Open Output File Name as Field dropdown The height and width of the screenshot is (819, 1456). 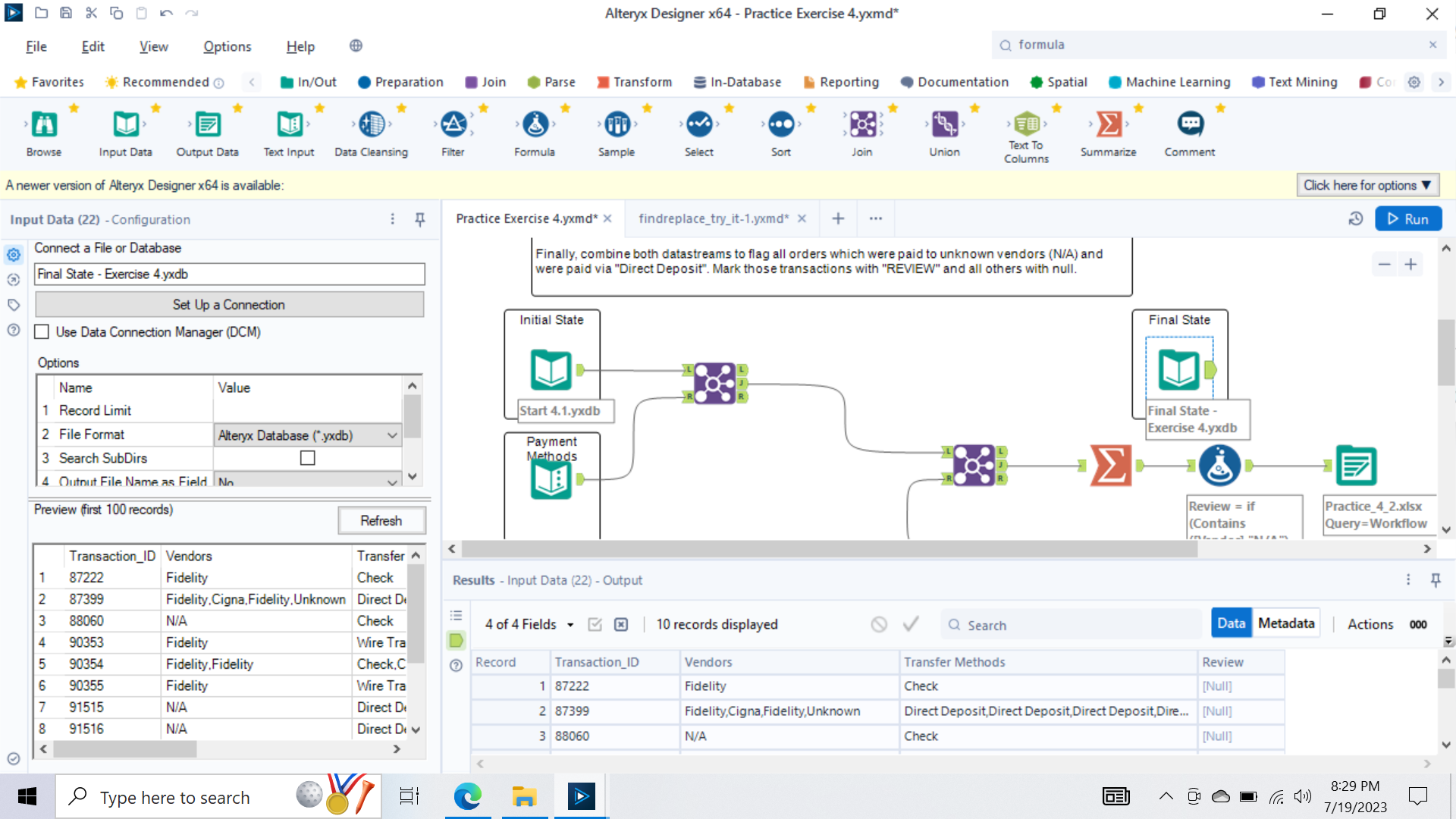[x=392, y=481]
